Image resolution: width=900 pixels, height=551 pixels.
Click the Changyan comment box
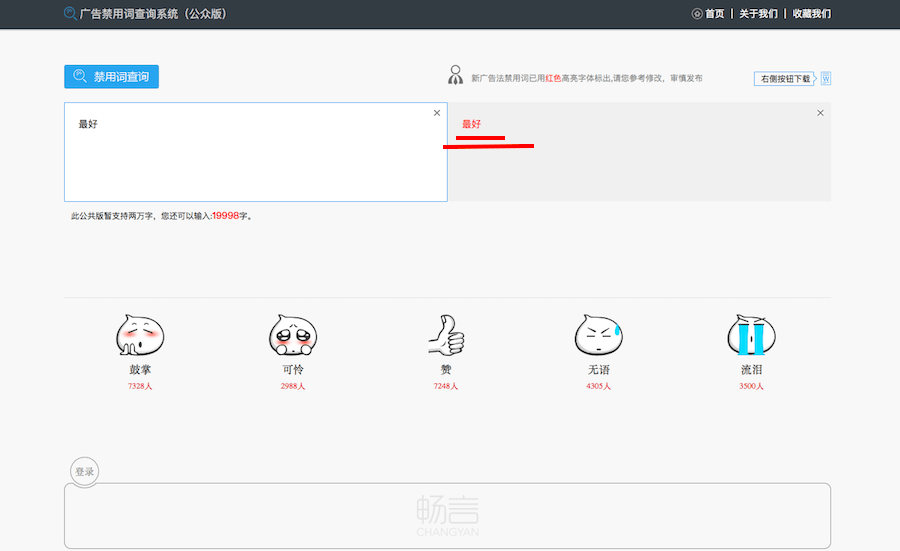(447, 515)
